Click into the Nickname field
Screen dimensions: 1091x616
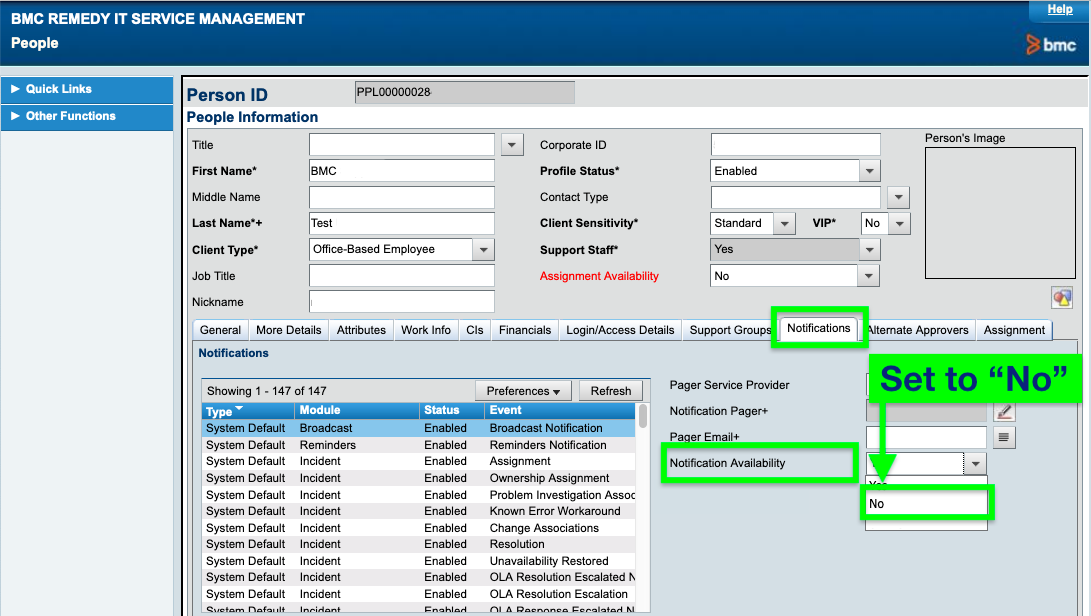pyautogui.click(x=401, y=302)
